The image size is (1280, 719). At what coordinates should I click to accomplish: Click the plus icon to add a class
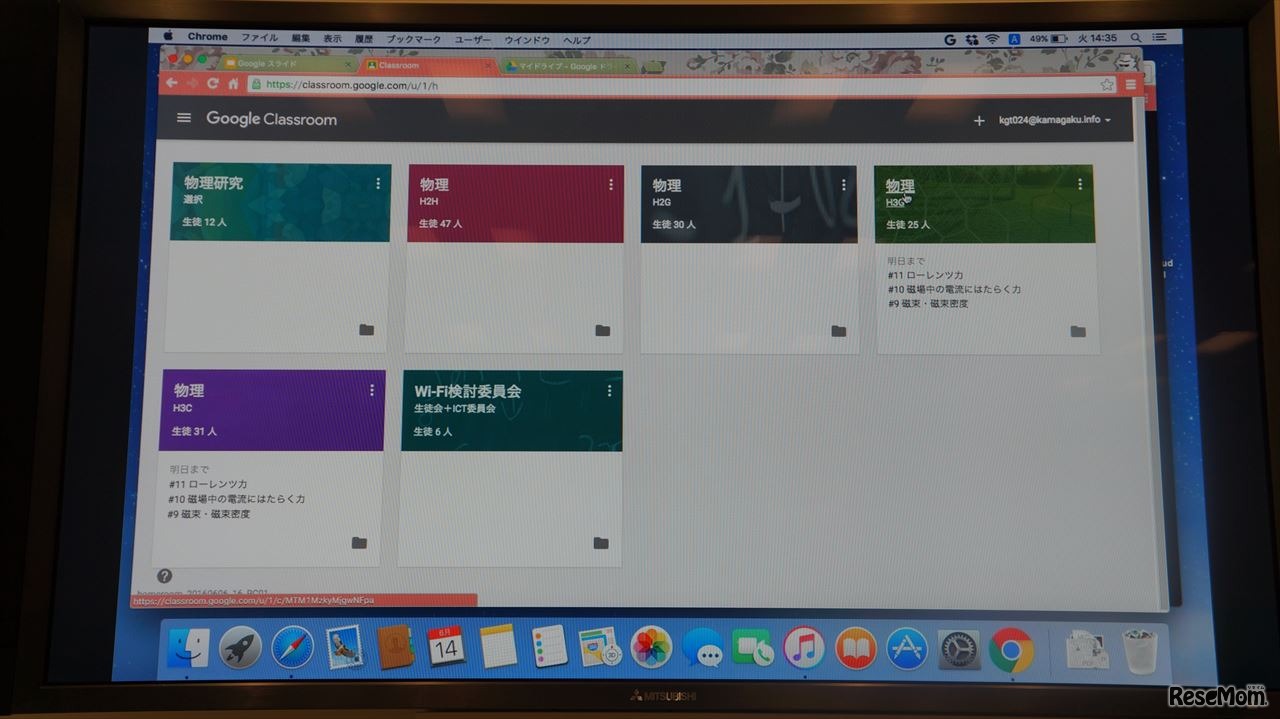coord(979,121)
